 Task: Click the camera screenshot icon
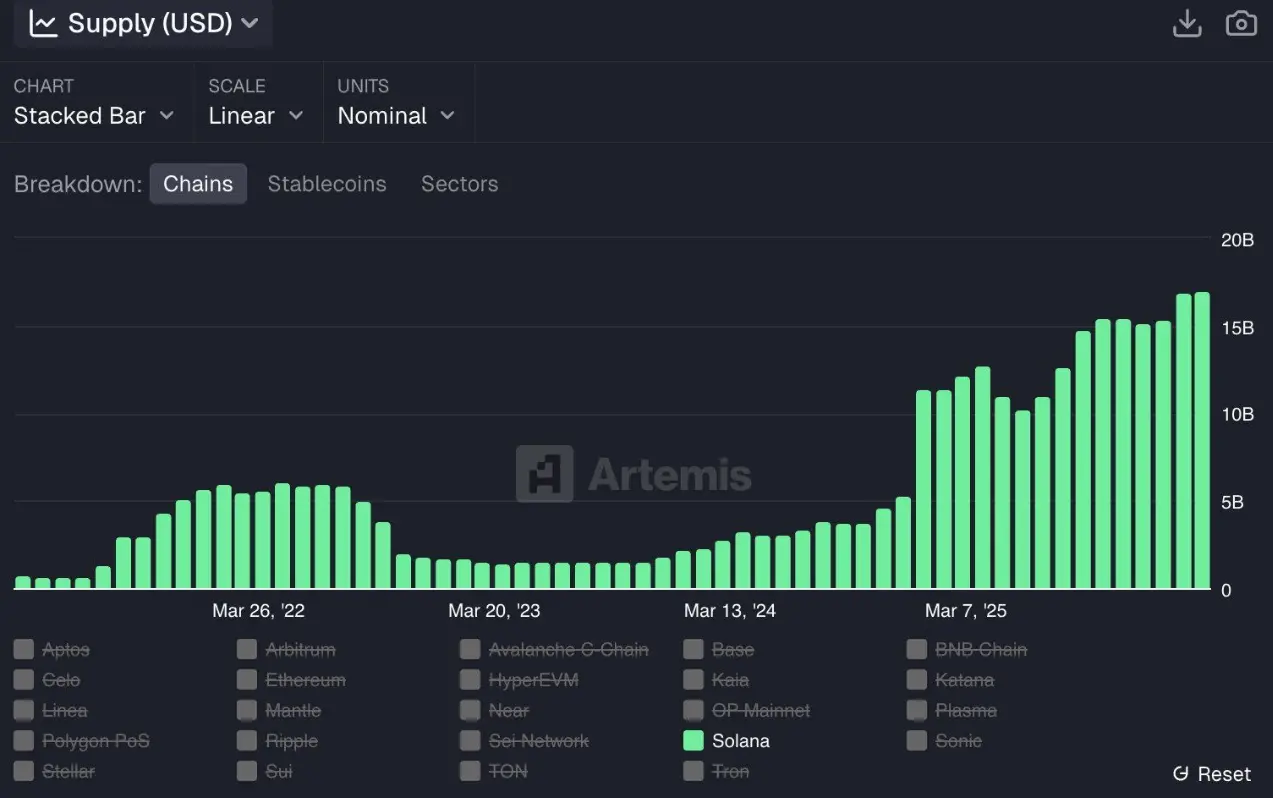point(1241,23)
